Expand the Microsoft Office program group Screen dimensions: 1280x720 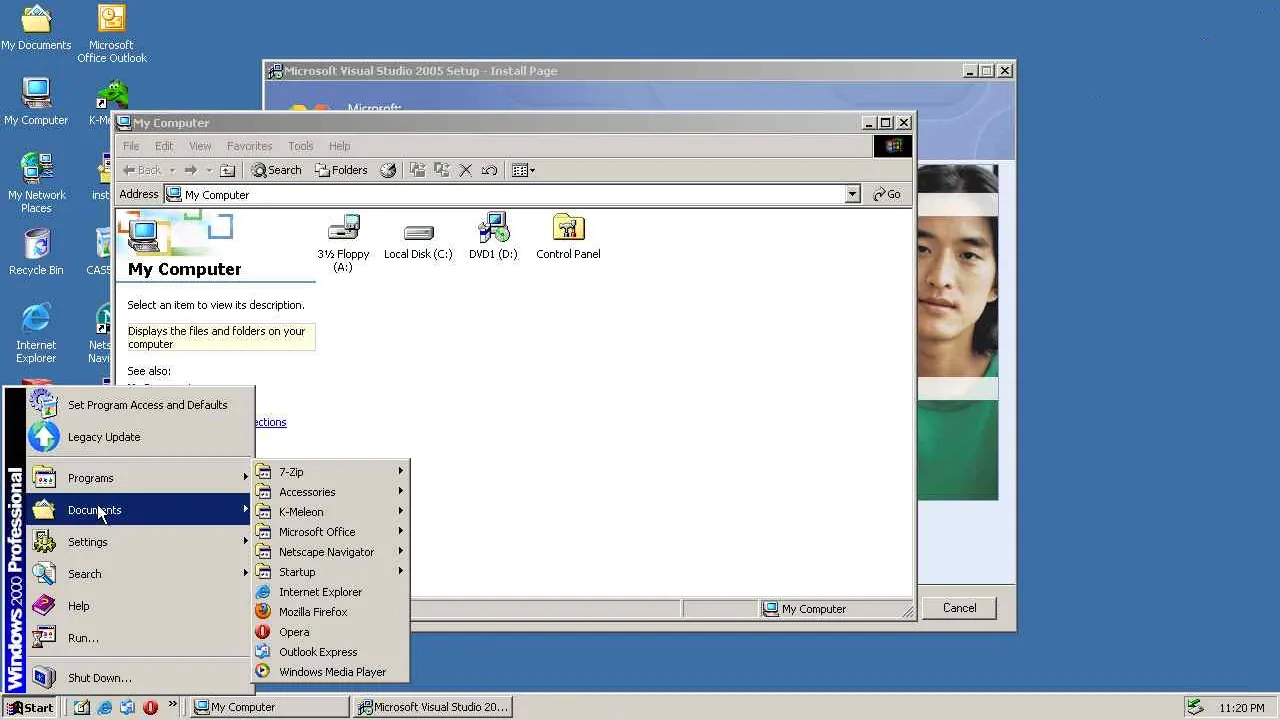[x=331, y=532]
